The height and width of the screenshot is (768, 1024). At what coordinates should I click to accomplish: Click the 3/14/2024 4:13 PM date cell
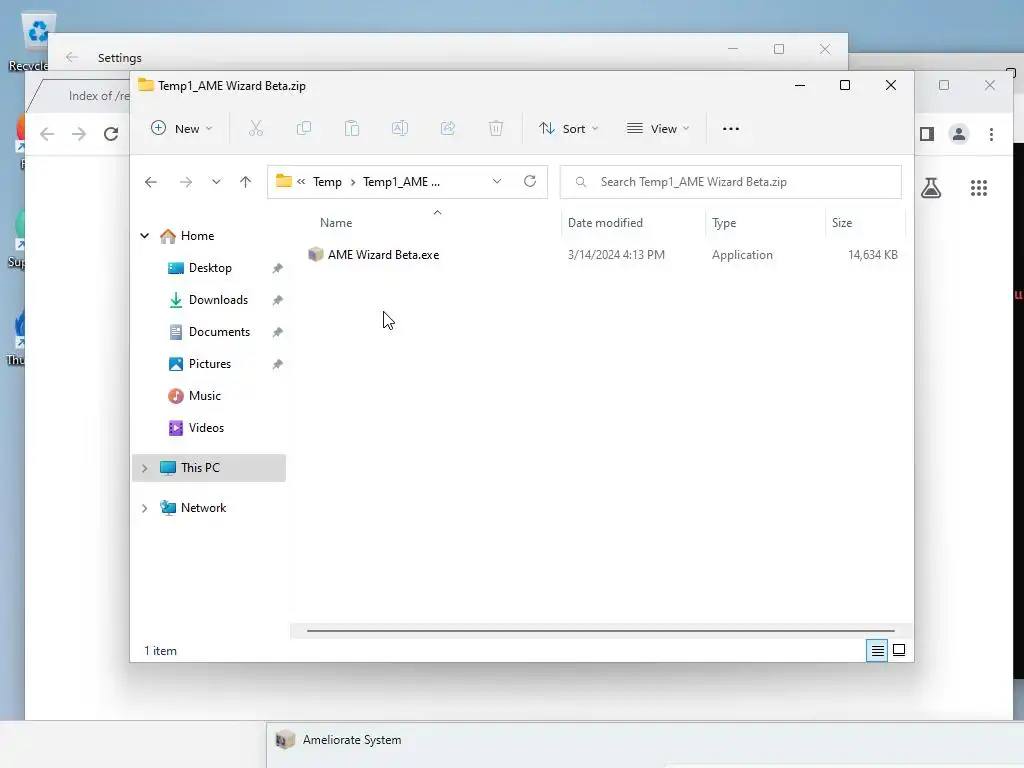pos(616,255)
